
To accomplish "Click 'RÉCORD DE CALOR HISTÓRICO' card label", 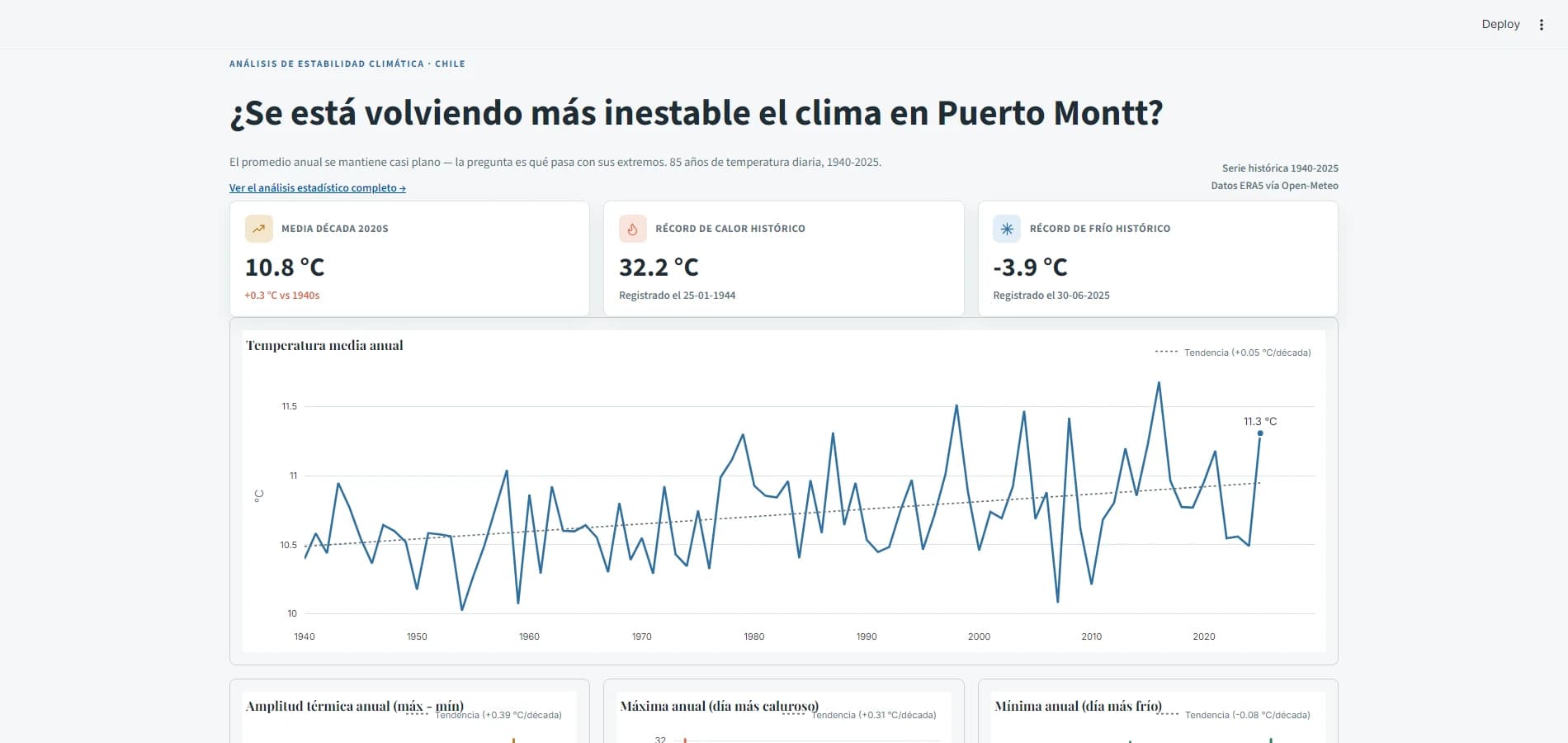I will click(730, 229).
